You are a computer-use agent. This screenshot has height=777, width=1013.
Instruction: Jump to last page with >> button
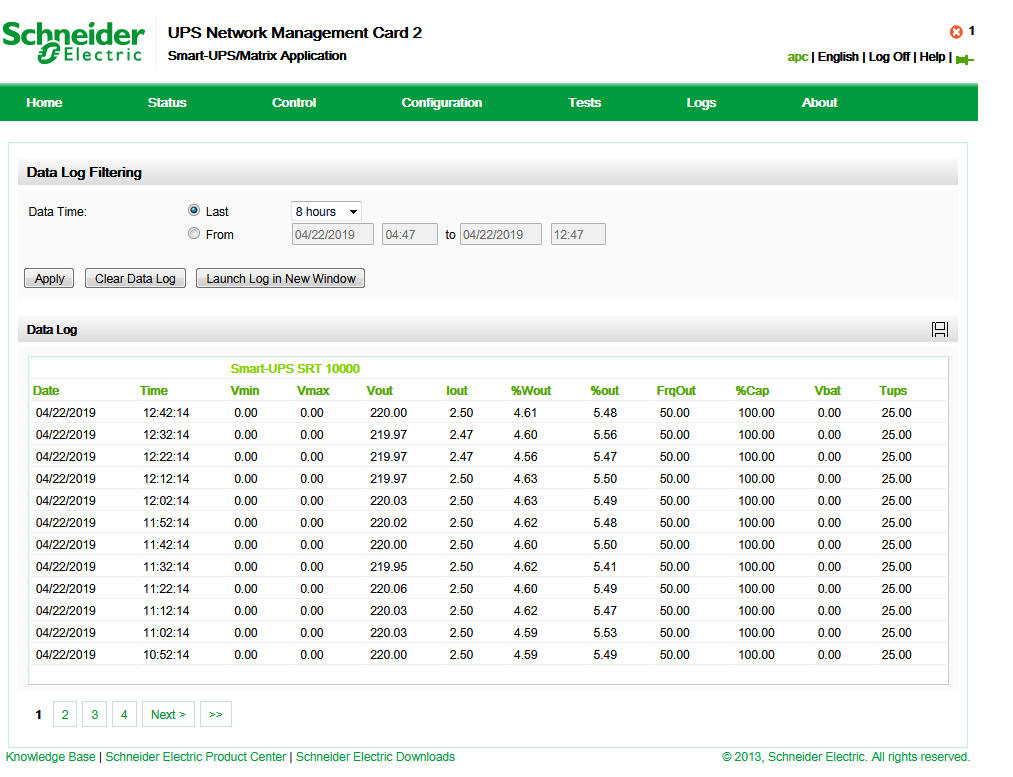[x=215, y=714]
